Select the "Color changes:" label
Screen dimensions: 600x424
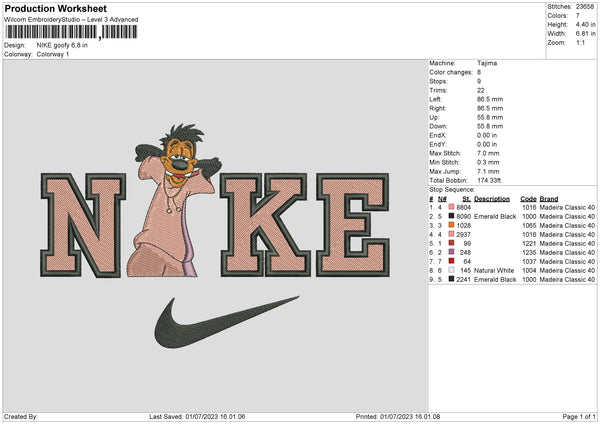[451, 72]
